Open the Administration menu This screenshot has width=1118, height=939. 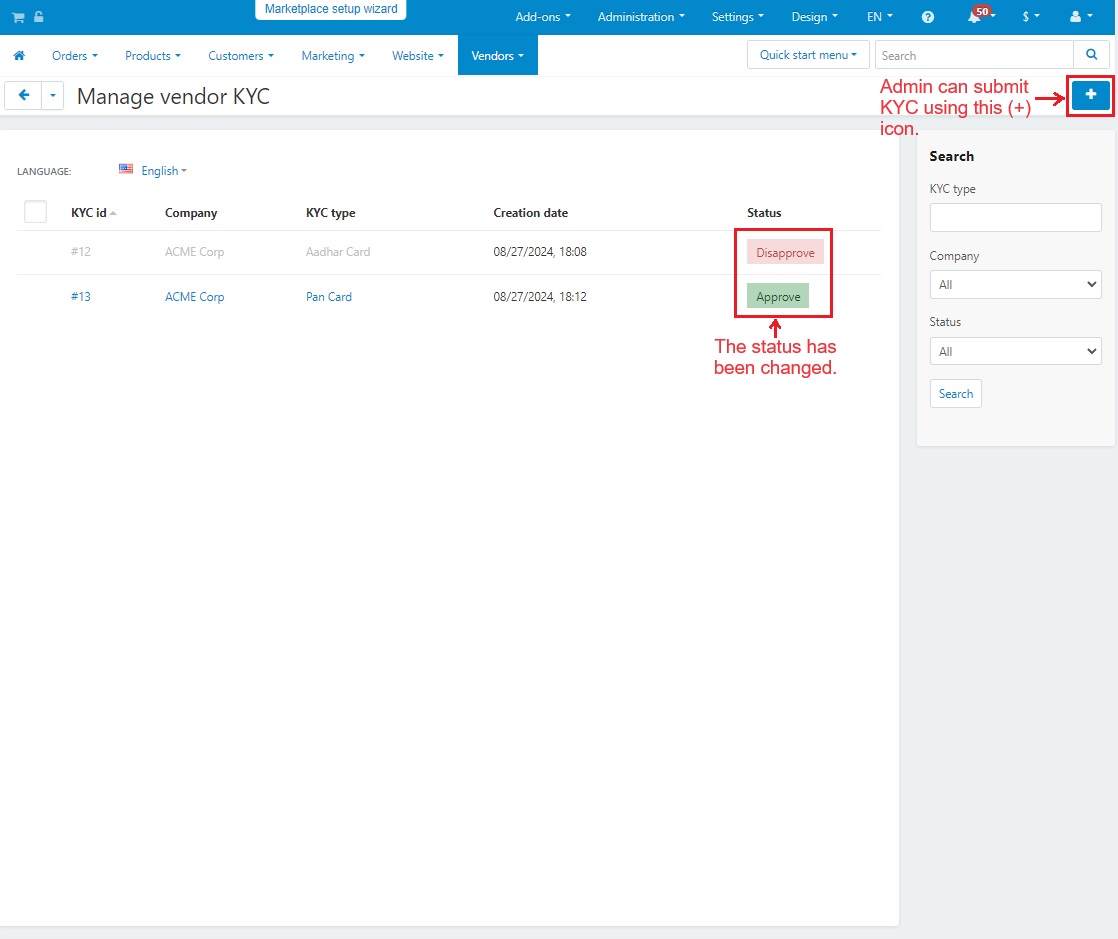pos(641,17)
